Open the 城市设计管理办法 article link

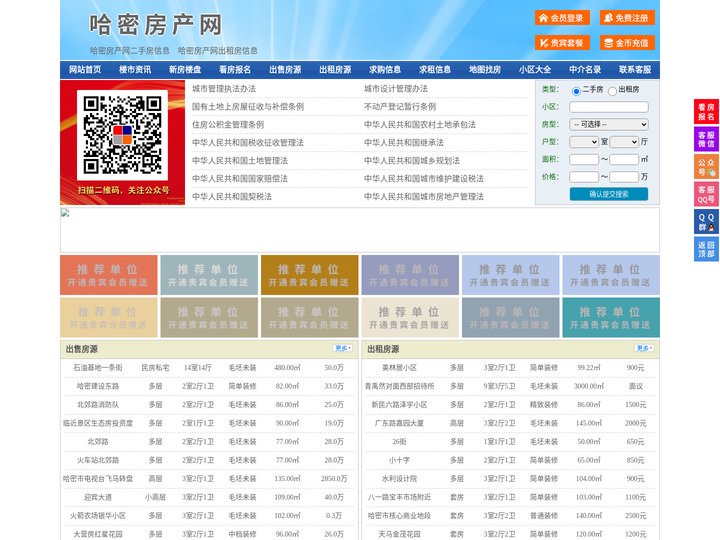(396, 89)
